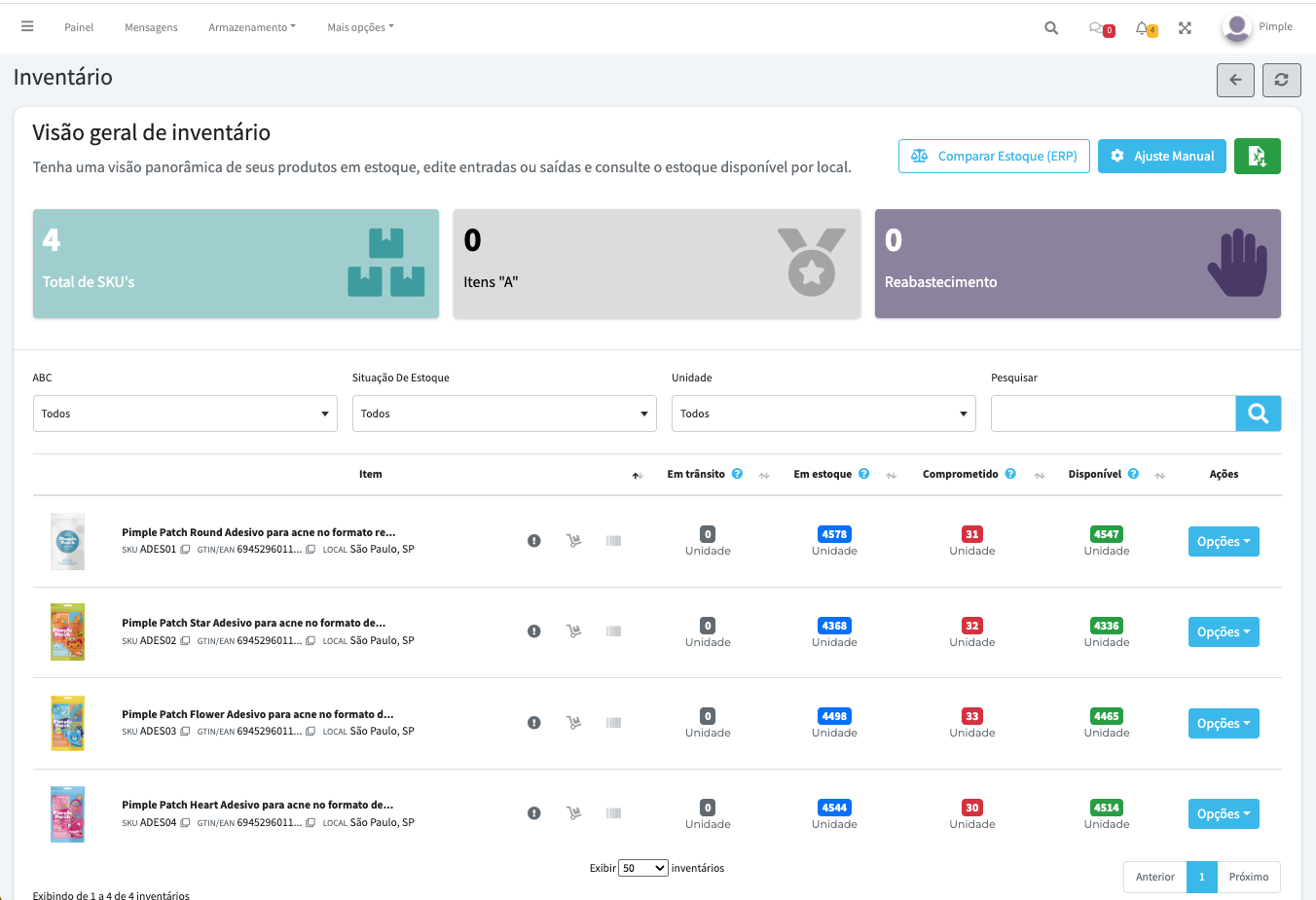Open the Unidade filter dropdown
The image size is (1316, 900).
[823, 414]
